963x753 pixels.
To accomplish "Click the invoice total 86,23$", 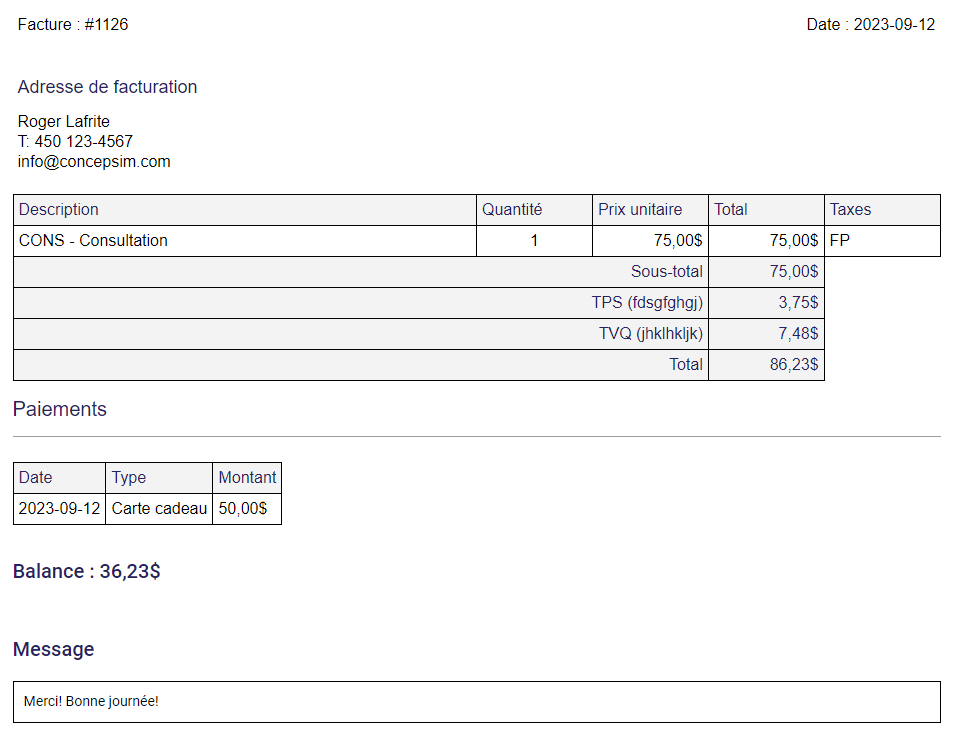I will pos(794,365).
